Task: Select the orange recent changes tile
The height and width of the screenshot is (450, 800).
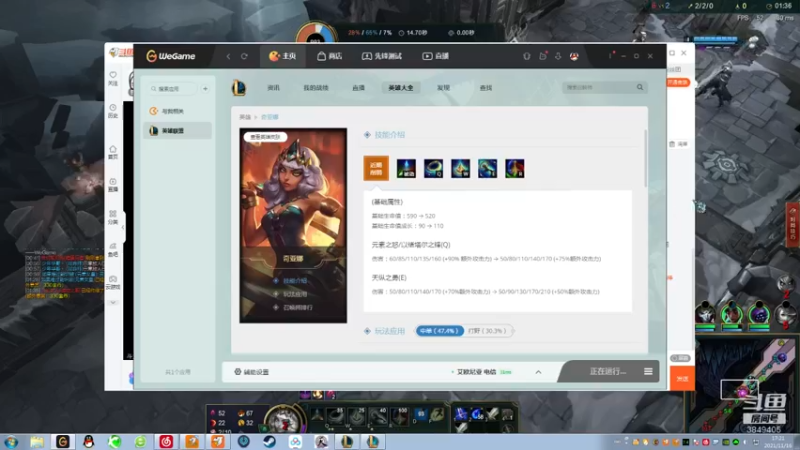Action: pos(376,168)
